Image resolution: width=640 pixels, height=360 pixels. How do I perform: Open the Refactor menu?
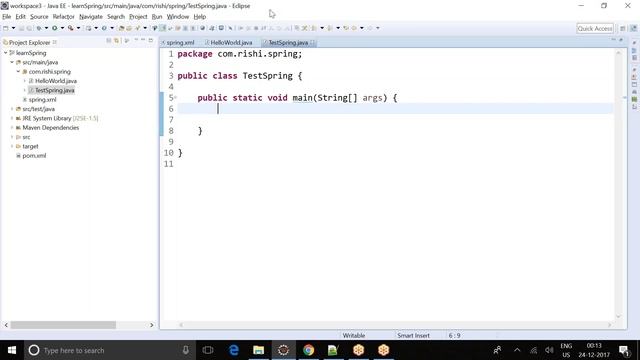pyautogui.click(x=63, y=17)
